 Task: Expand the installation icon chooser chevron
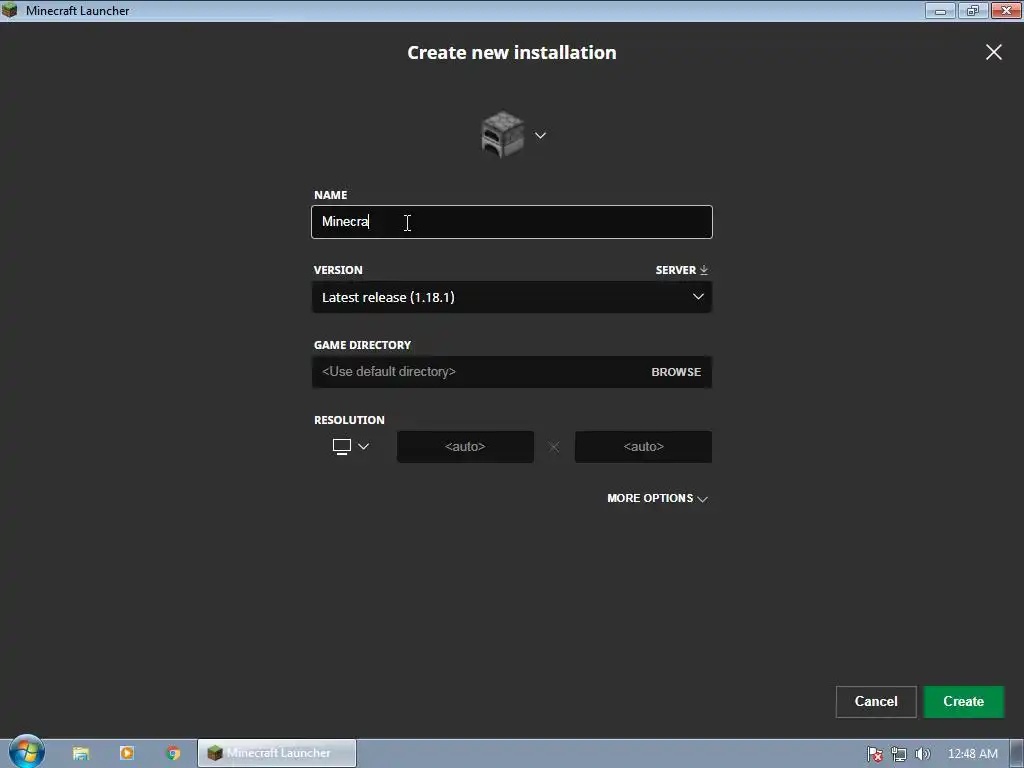(x=540, y=135)
